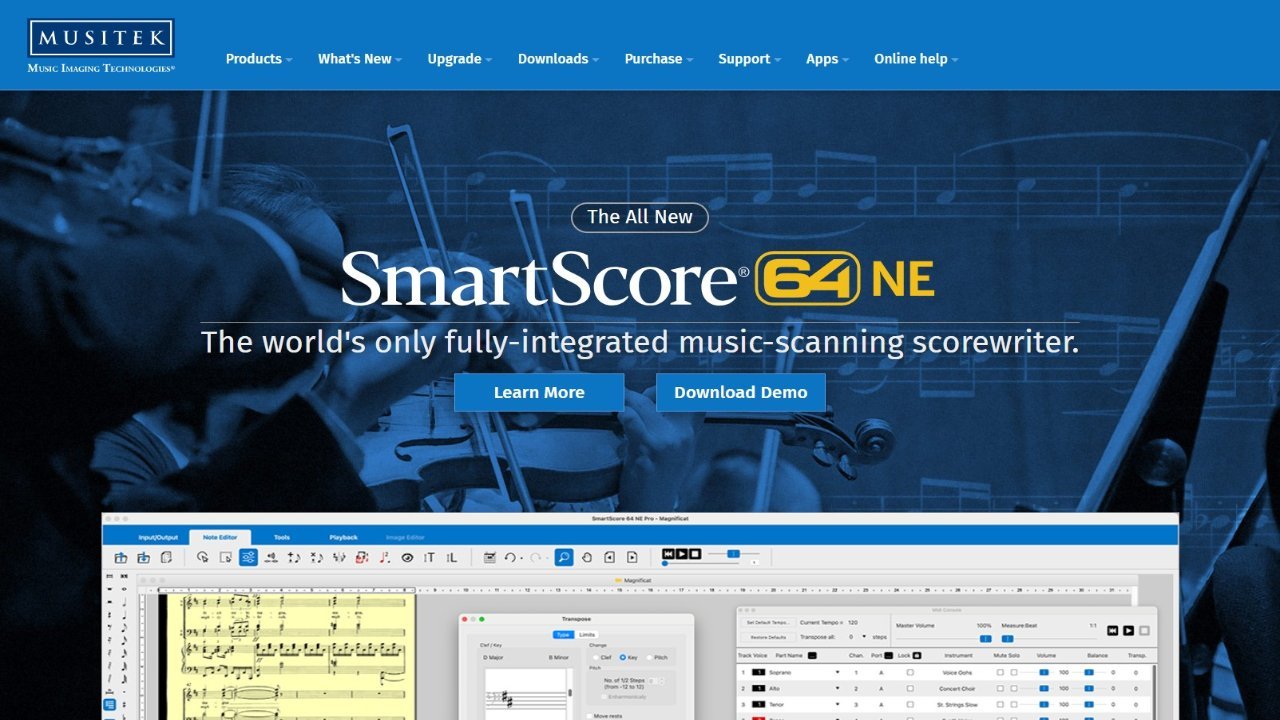The height and width of the screenshot is (720, 1280).
Task: Tick the Move rests checkbox
Action: [x=589, y=716]
